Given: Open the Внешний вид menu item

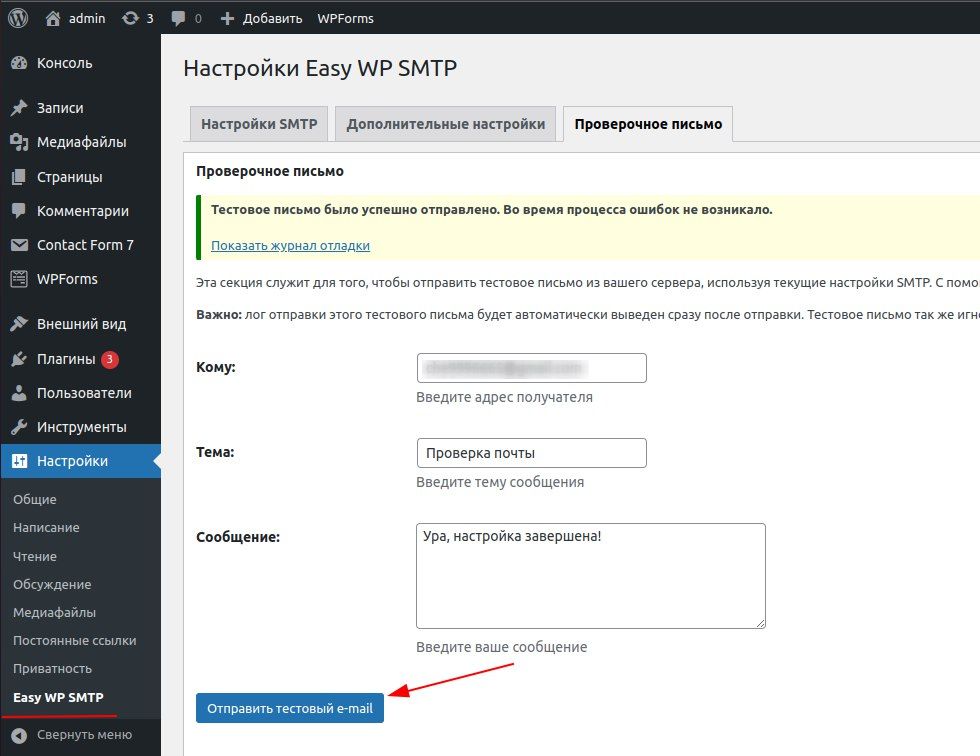Looking at the screenshot, I should pos(81,324).
